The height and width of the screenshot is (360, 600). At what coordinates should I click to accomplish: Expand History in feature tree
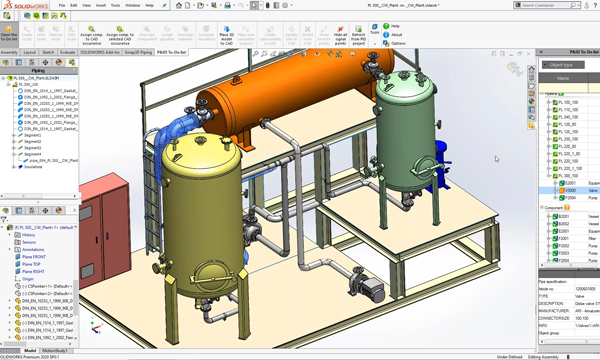[x=10, y=235]
